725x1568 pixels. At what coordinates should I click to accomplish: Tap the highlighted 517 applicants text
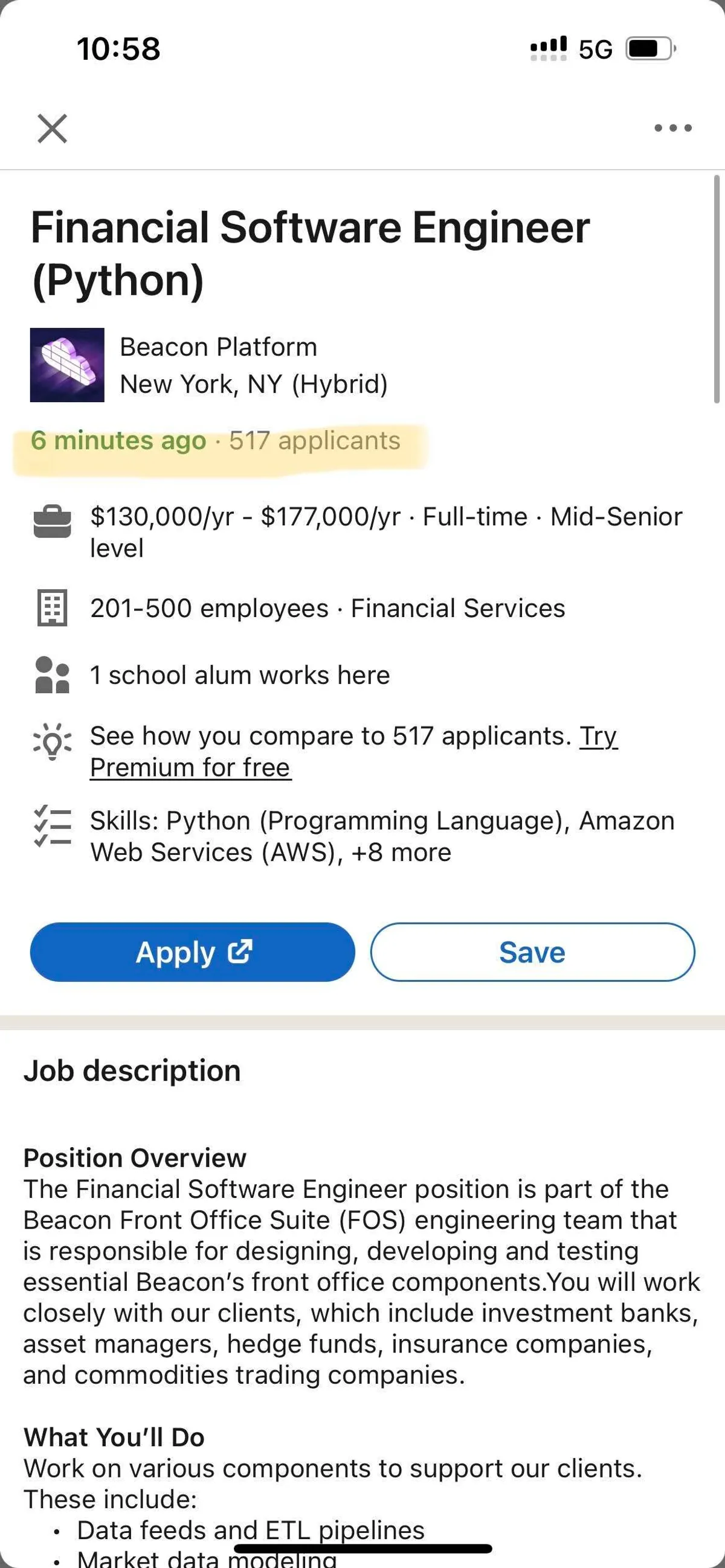pos(314,441)
